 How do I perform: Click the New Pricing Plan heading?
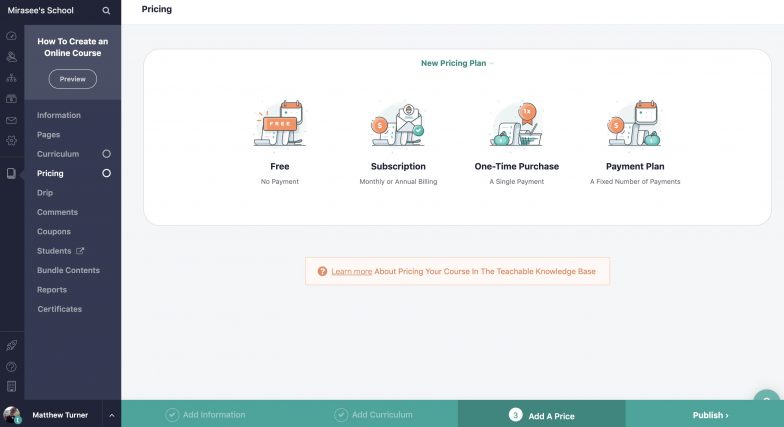tap(454, 63)
